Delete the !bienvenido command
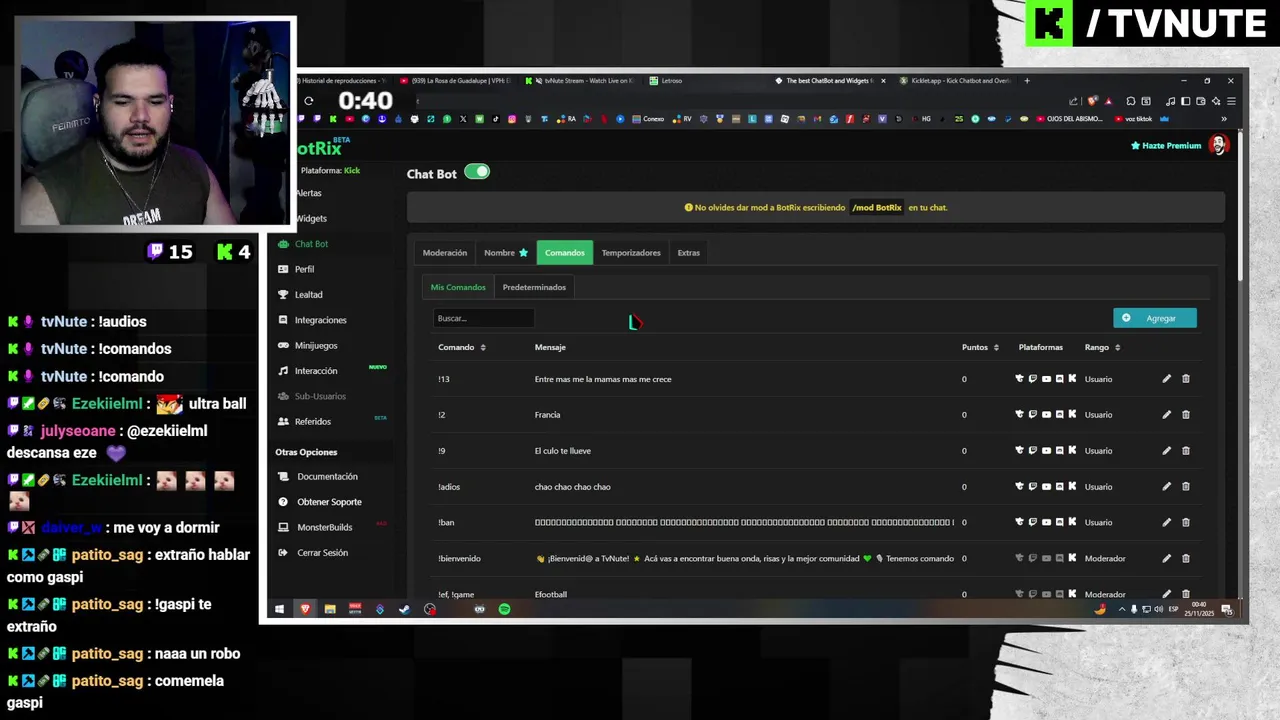The height and width of the screenshot is (720, 1280). pyautogui.click(x=1186, y=558)
